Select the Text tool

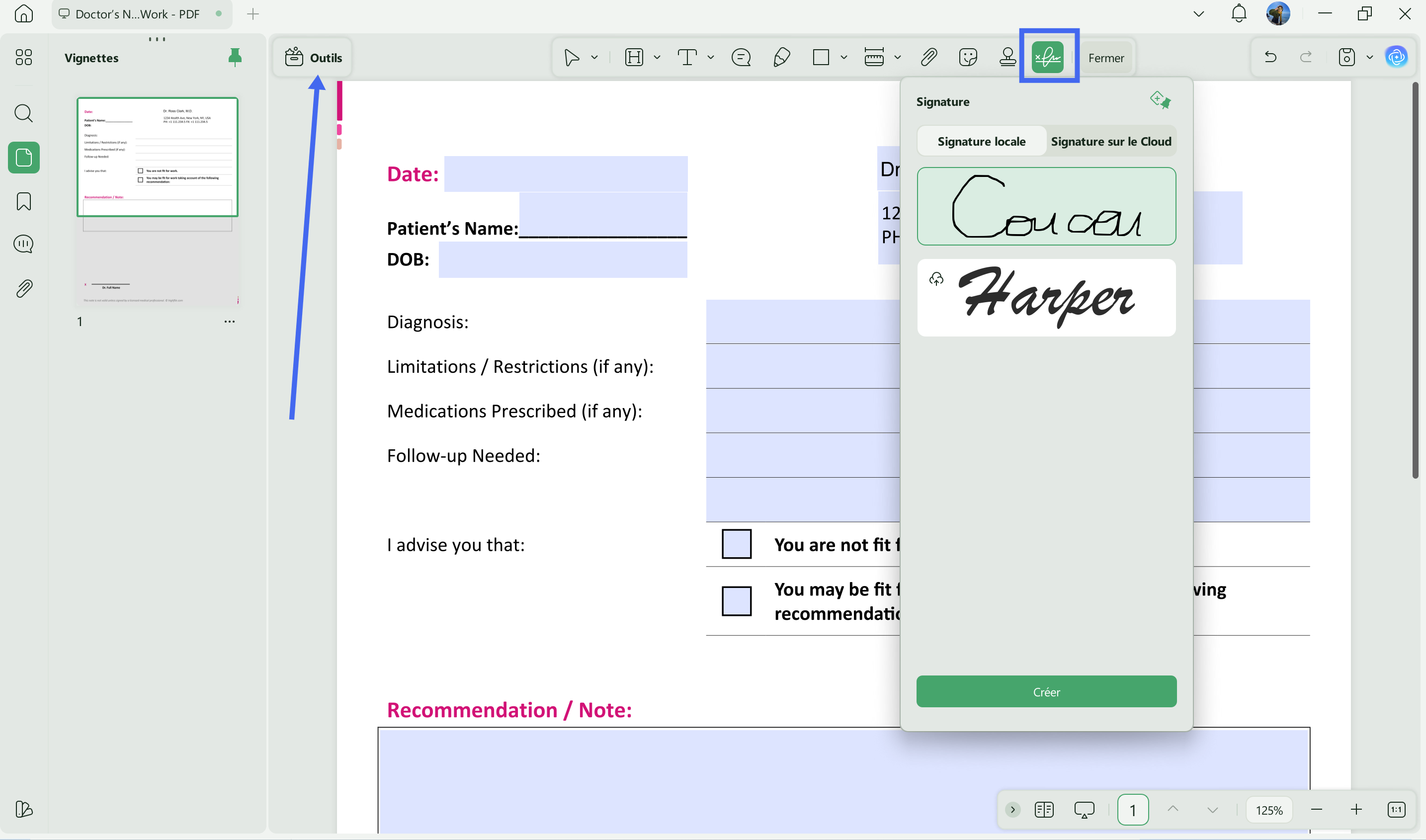(x=687, y=57)
